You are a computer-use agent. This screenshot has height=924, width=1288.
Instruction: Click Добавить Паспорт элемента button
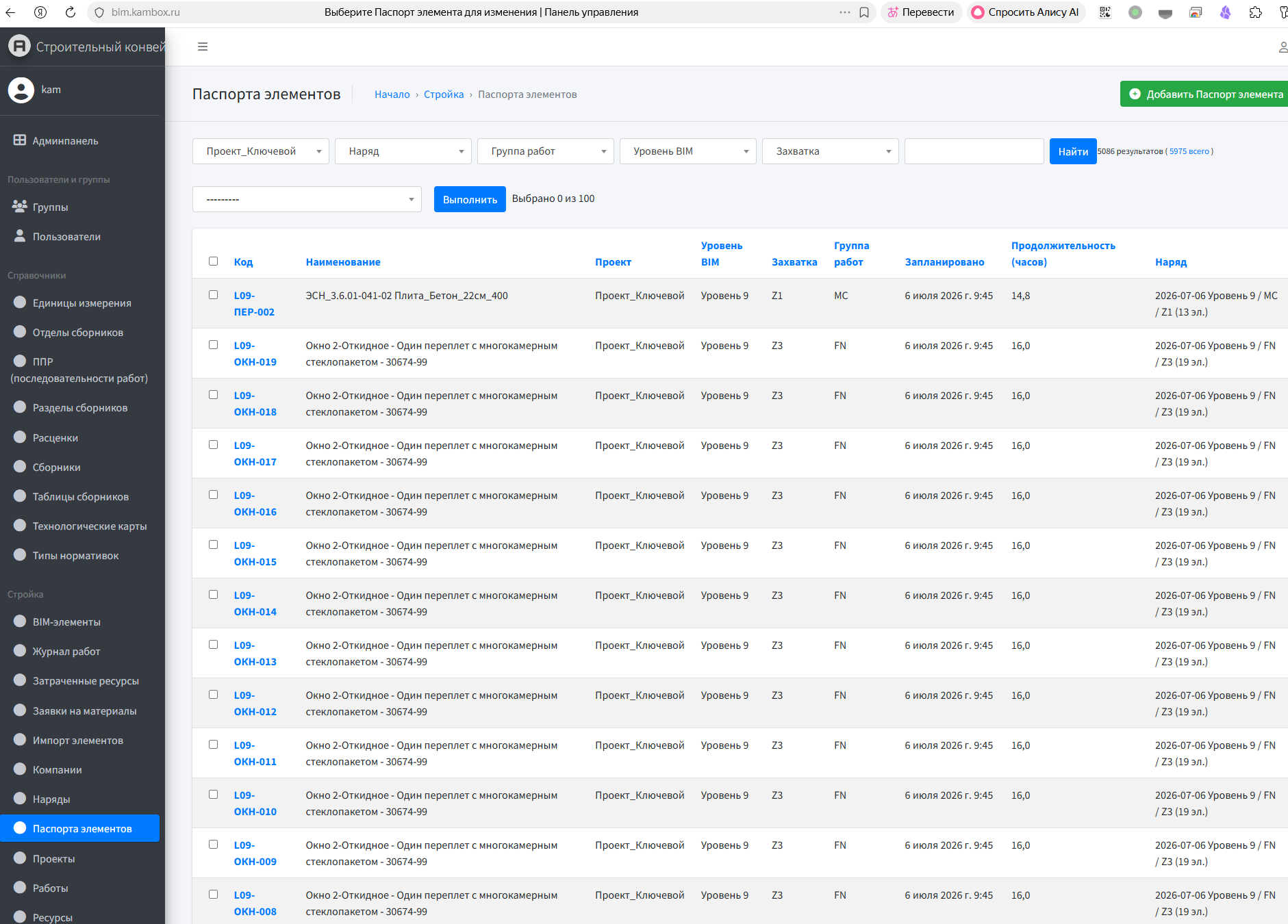click(1205, 94)
